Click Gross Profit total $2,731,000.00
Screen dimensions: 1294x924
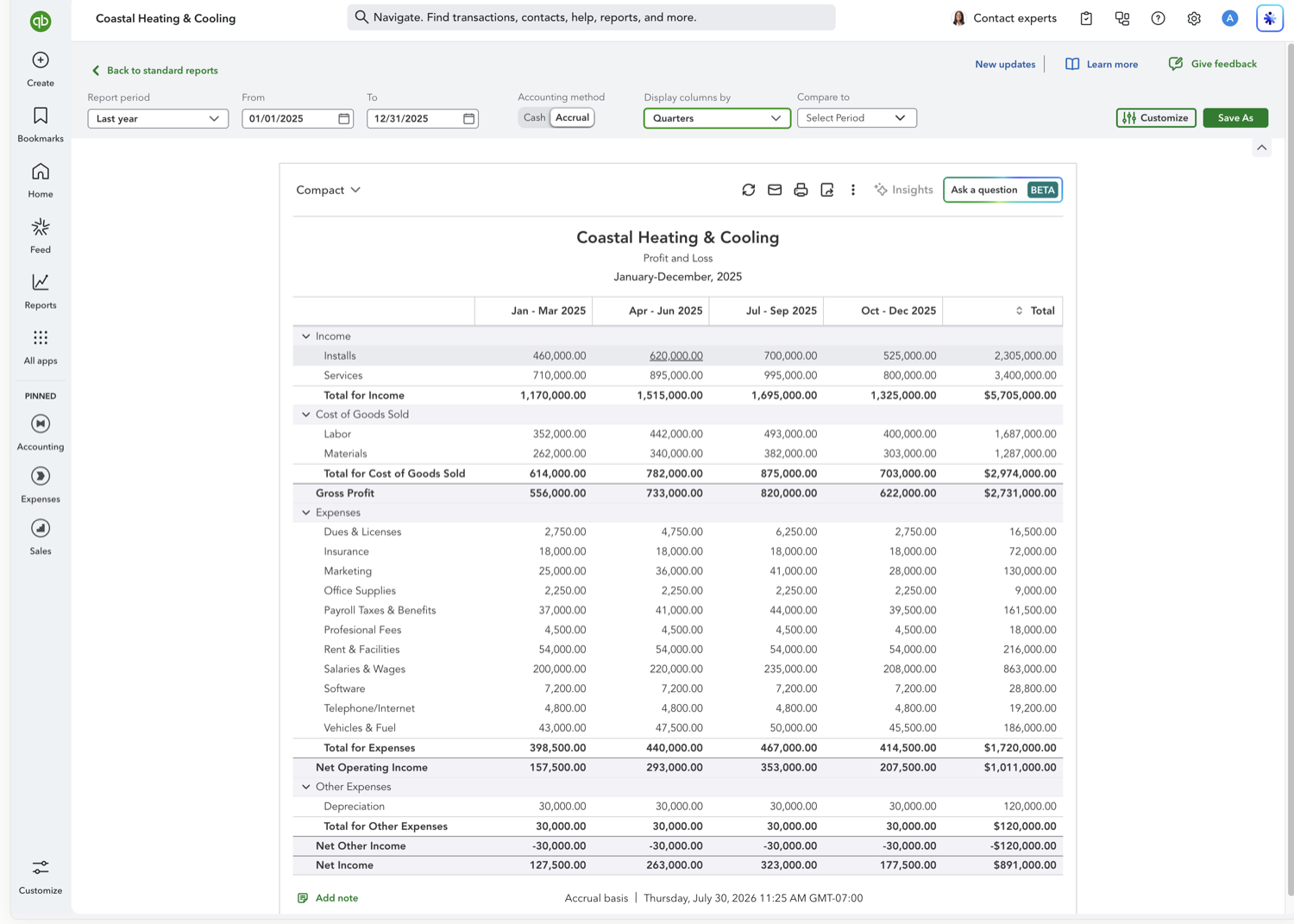pos(1020,493)
